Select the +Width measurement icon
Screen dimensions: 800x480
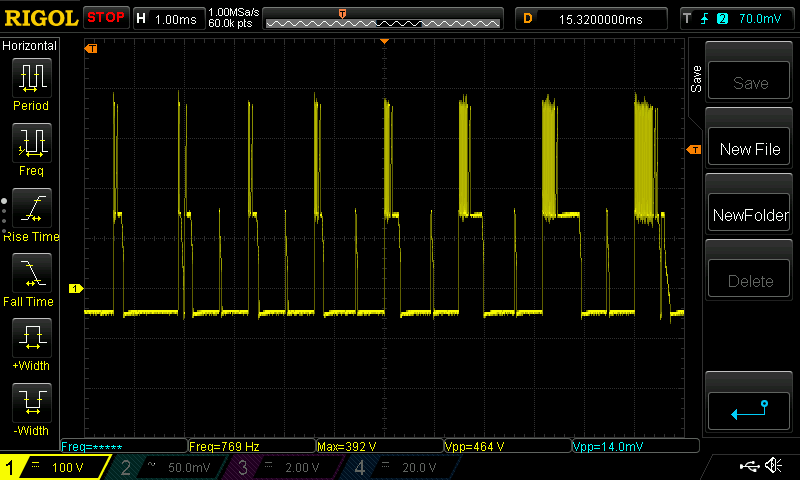(31, 338)
